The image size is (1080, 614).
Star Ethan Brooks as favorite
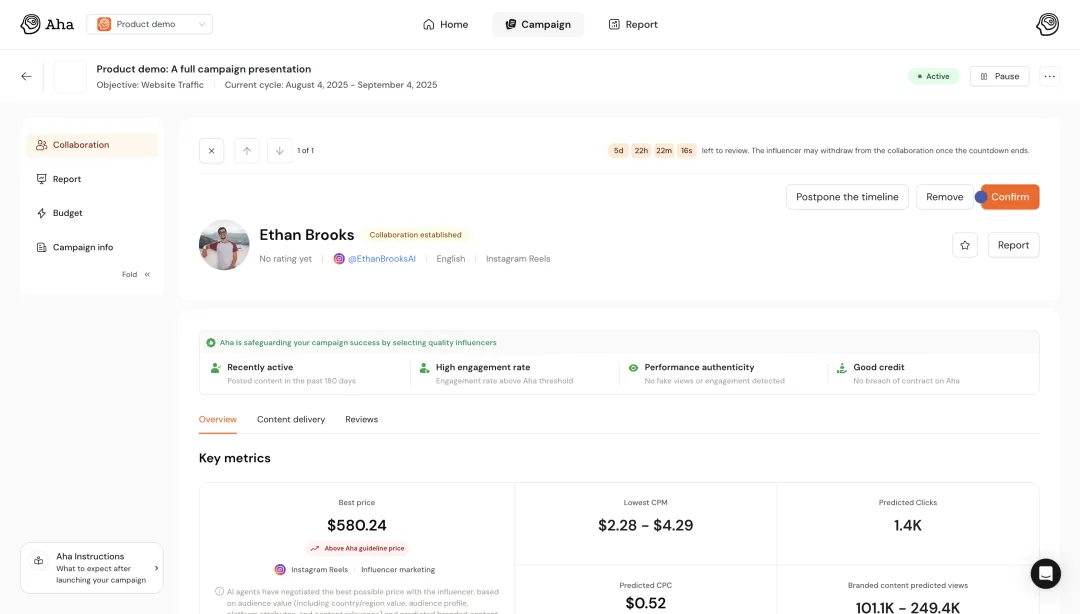pyautogui.click(x=965, y=245)
